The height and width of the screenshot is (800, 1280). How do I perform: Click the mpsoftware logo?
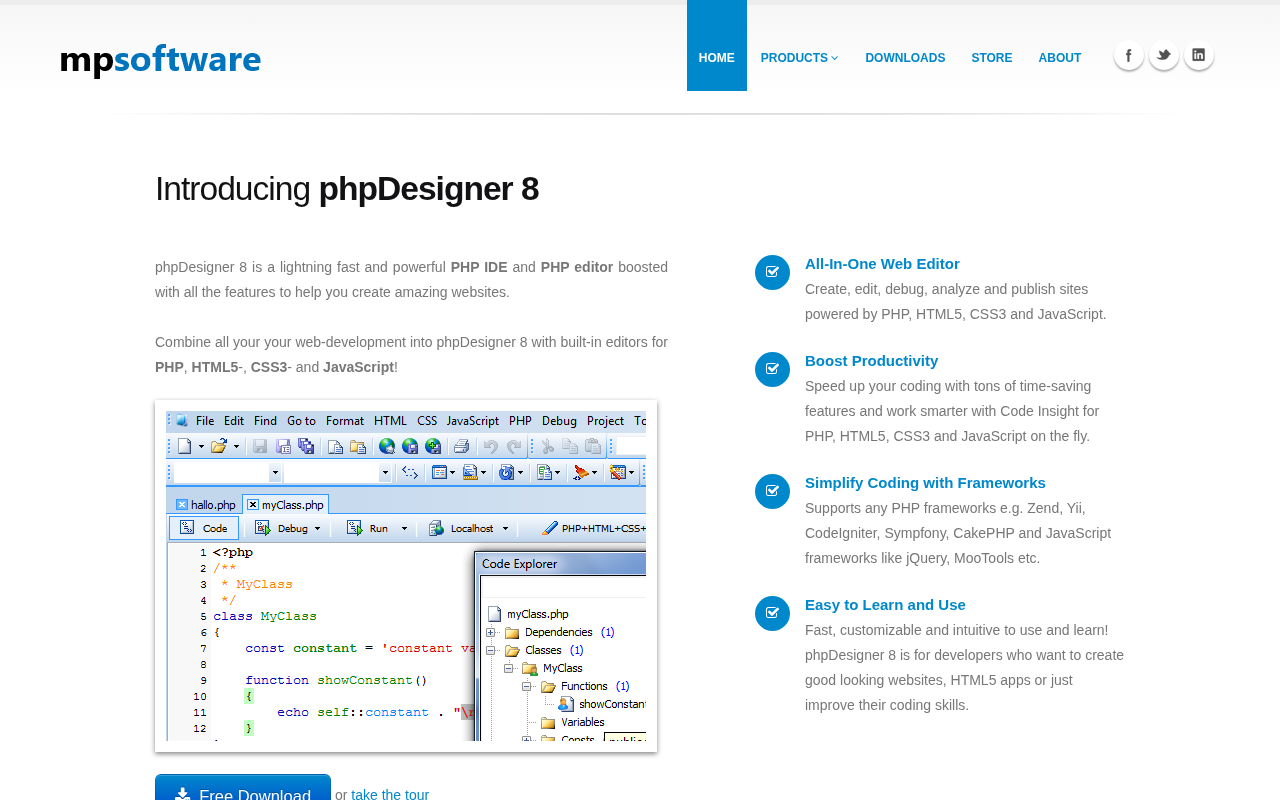pyautogui.click(x=160, y=60)
